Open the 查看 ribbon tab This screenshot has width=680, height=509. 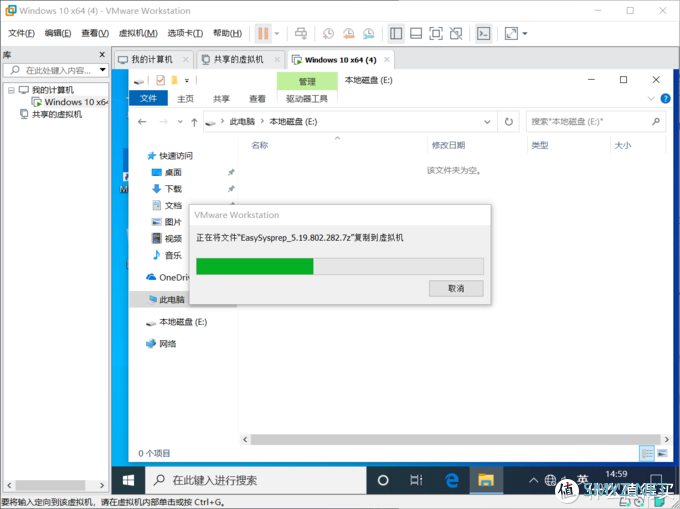coord(257,99)
